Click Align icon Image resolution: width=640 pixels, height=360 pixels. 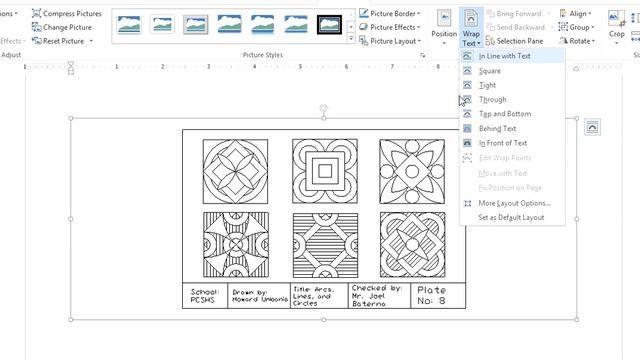click(x=563, y=13)
